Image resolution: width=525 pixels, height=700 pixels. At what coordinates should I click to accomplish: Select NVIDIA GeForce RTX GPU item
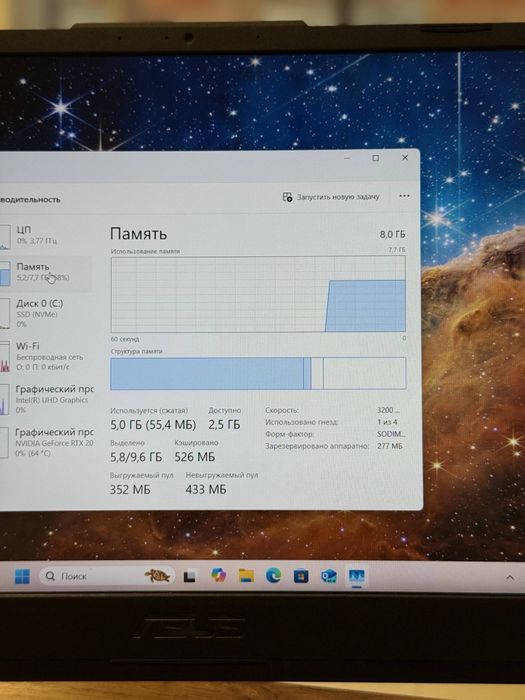click(x=46, y=442)
